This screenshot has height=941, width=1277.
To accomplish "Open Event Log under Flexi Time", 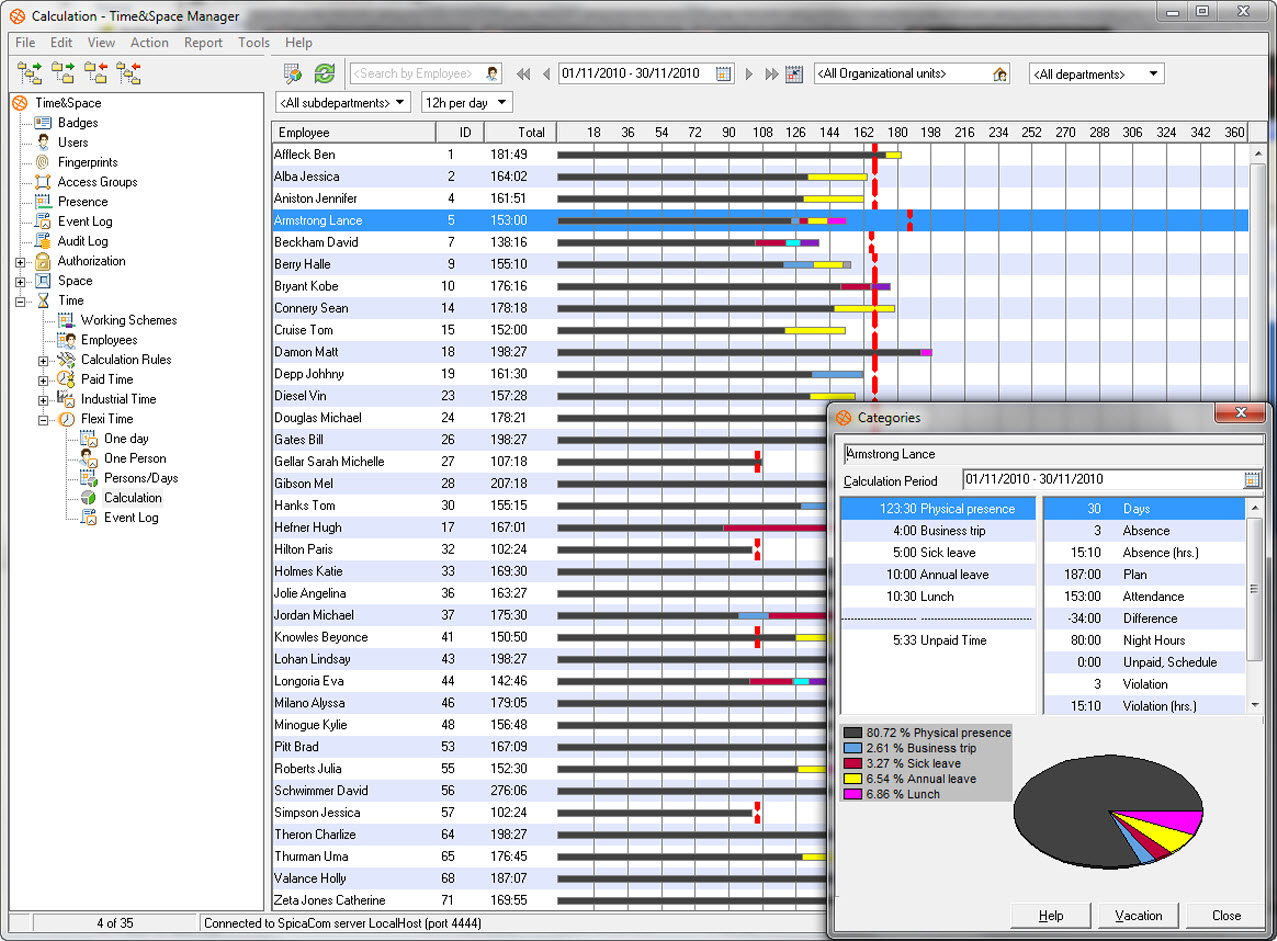I will 131,518.
